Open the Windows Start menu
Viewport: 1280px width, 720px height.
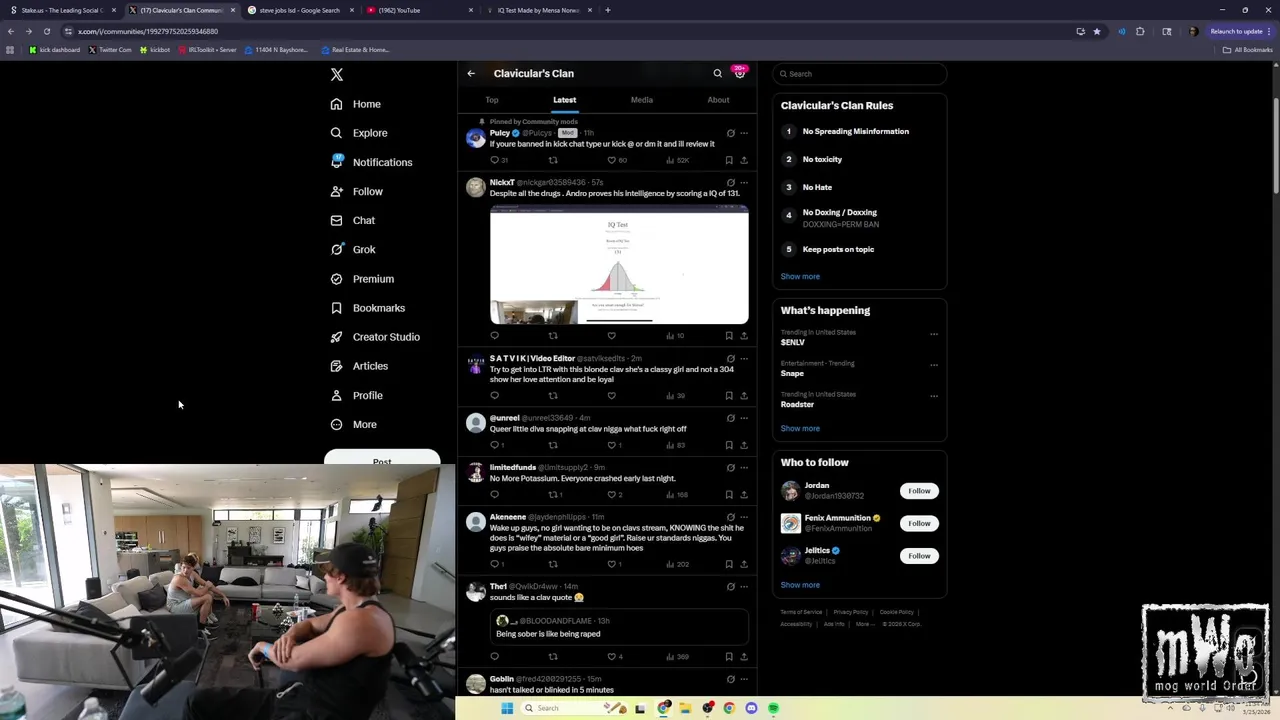pyautogui.click(x=507, y=708)
